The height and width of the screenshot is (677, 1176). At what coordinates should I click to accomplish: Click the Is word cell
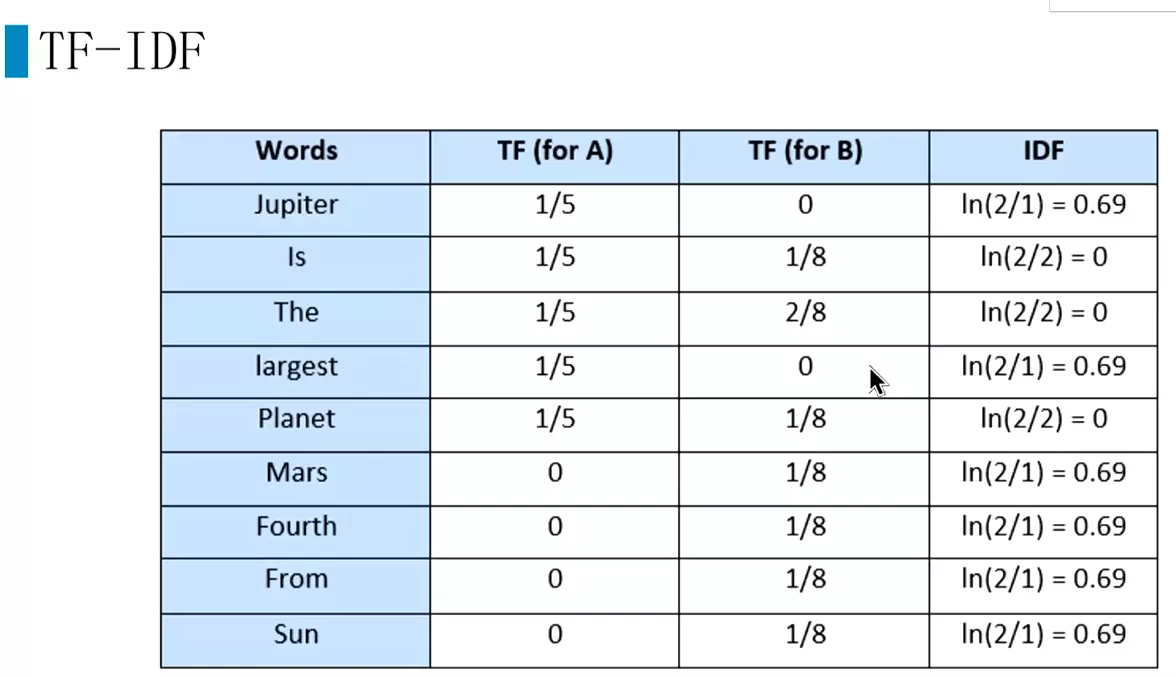coord(296,264)
